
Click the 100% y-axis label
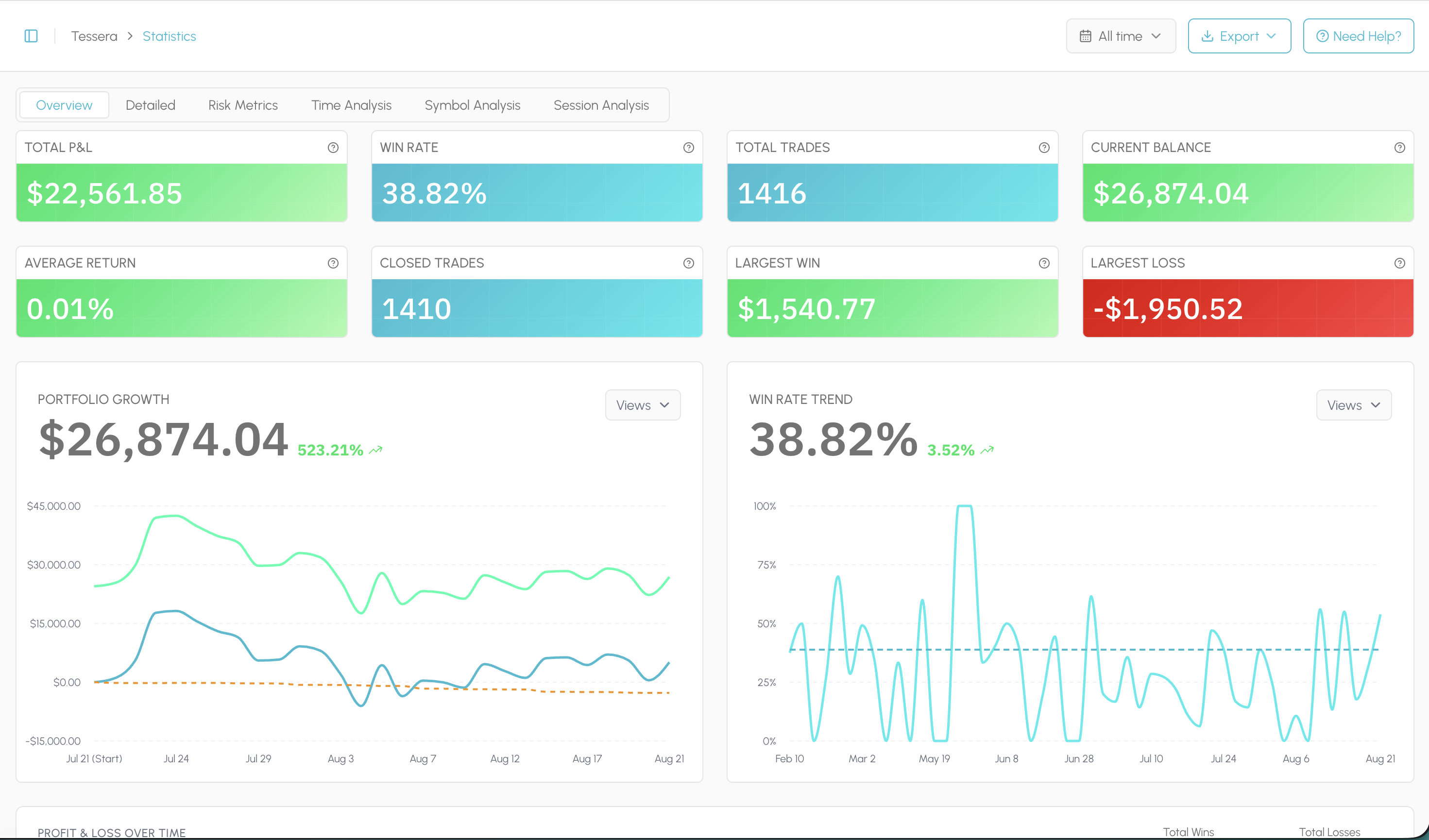click(765, 506)
